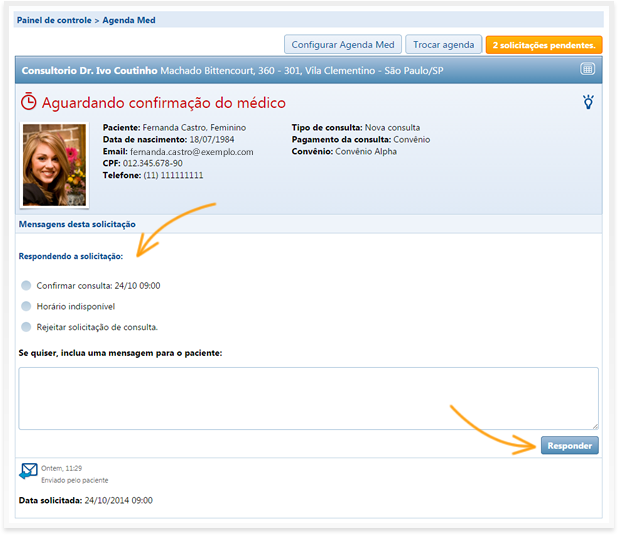
Task: Click Tipo de consulta Nova consulta text
Action: [356, 128]
